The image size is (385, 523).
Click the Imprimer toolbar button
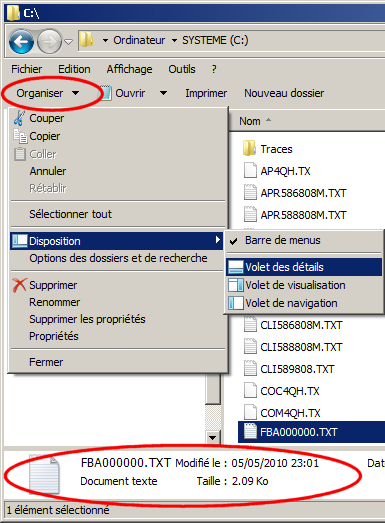tap(206, 93)
